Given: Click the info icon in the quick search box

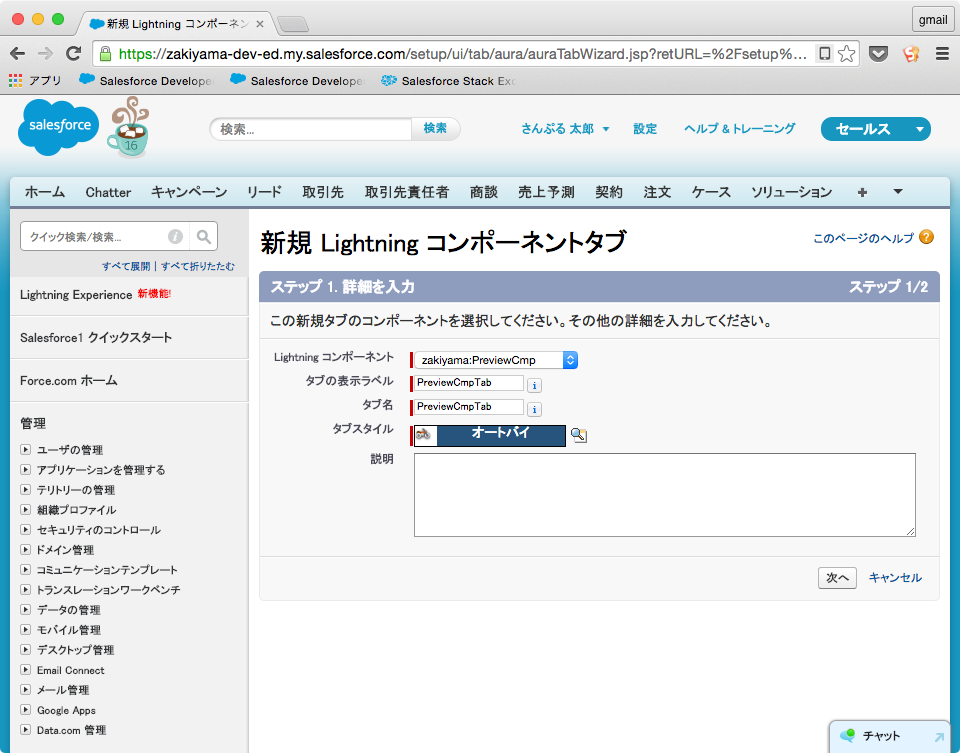Looking at the screenshot, I should (x=175, y=236).
